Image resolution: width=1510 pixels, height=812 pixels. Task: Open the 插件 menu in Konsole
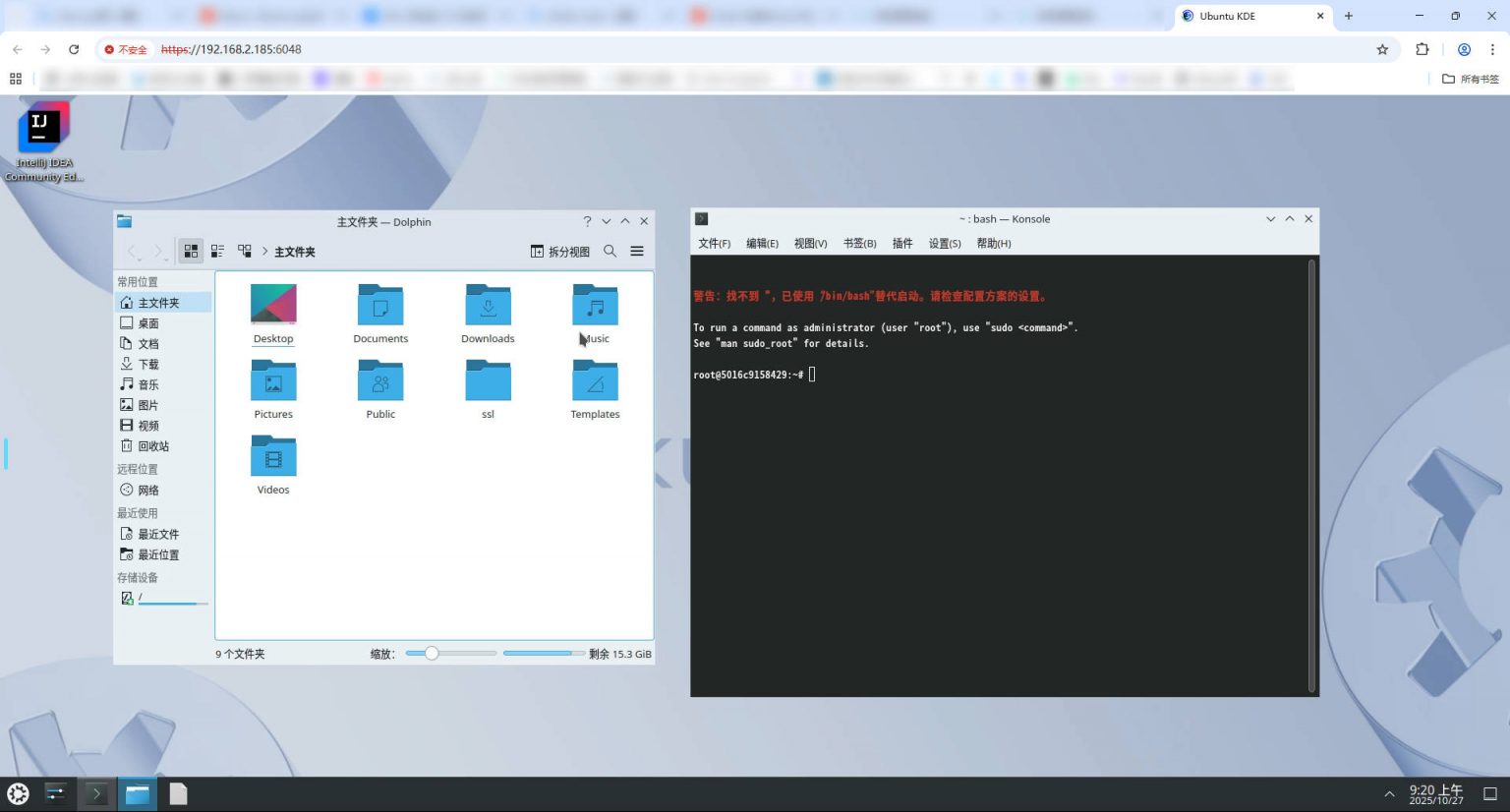tap(901, 243)
